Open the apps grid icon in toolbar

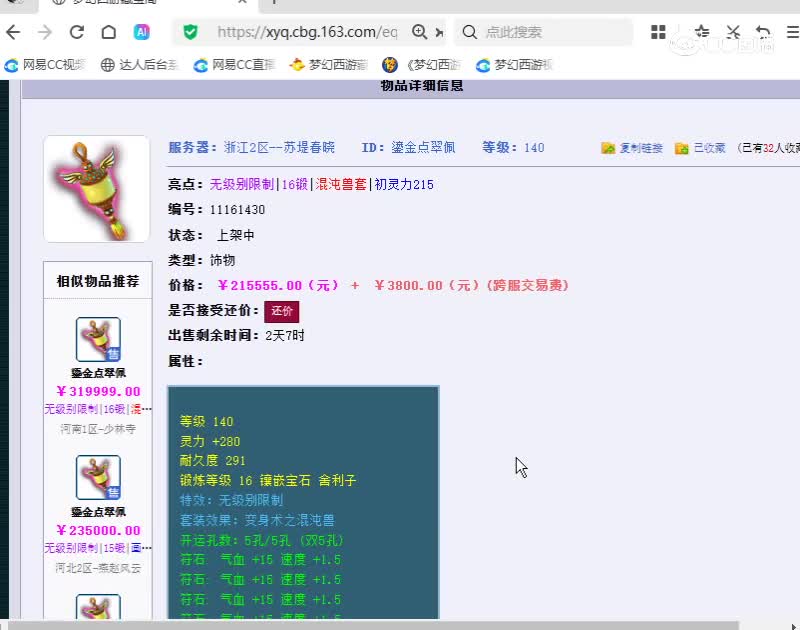click(x=658, y=32)
